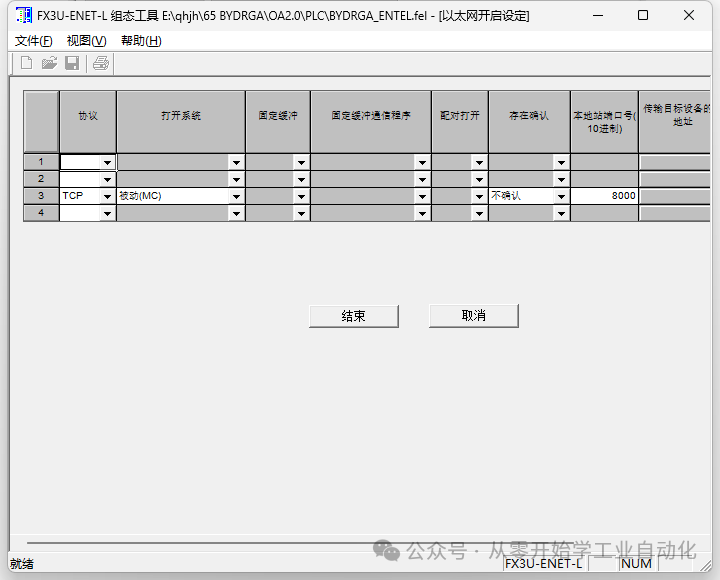Select row header 4

pyautogui.click(x=41, y=213)
